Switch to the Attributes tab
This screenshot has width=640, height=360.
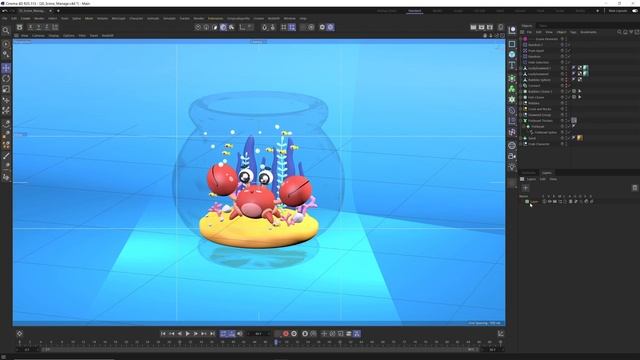(529, 173)
